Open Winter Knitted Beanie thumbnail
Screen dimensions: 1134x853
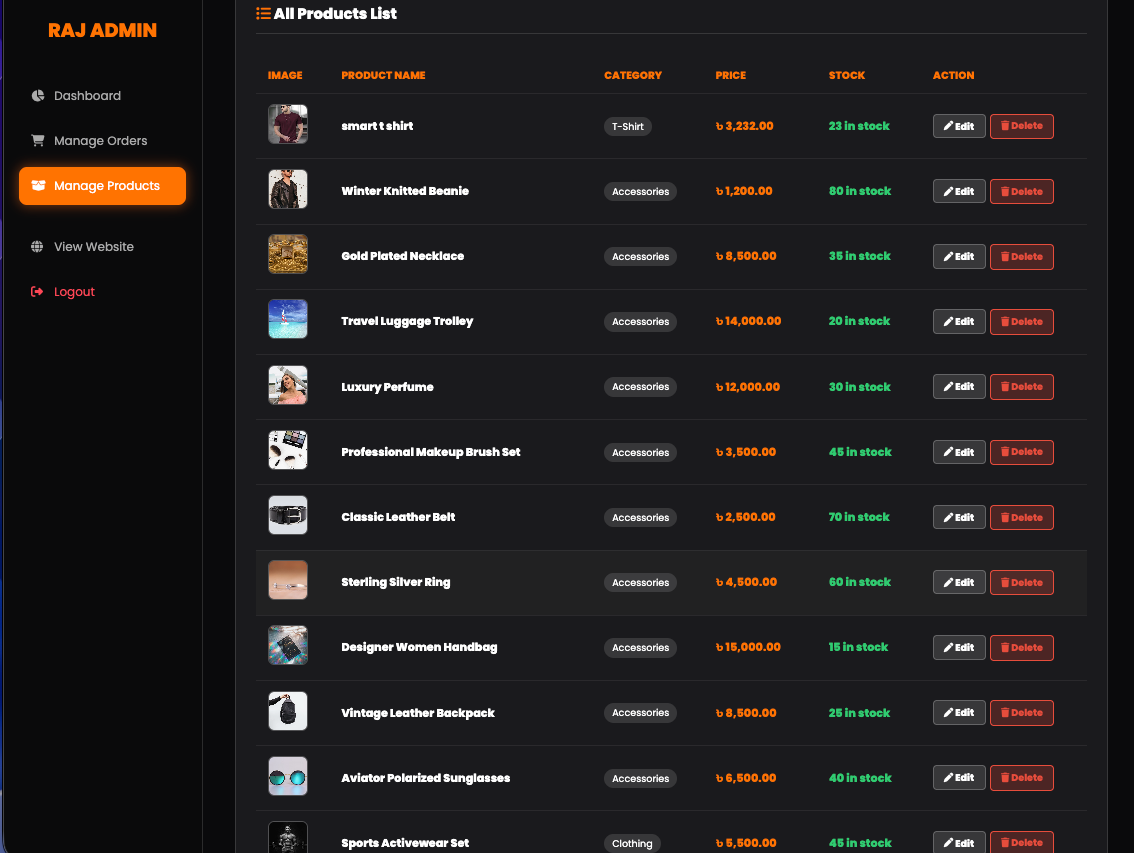288,189
